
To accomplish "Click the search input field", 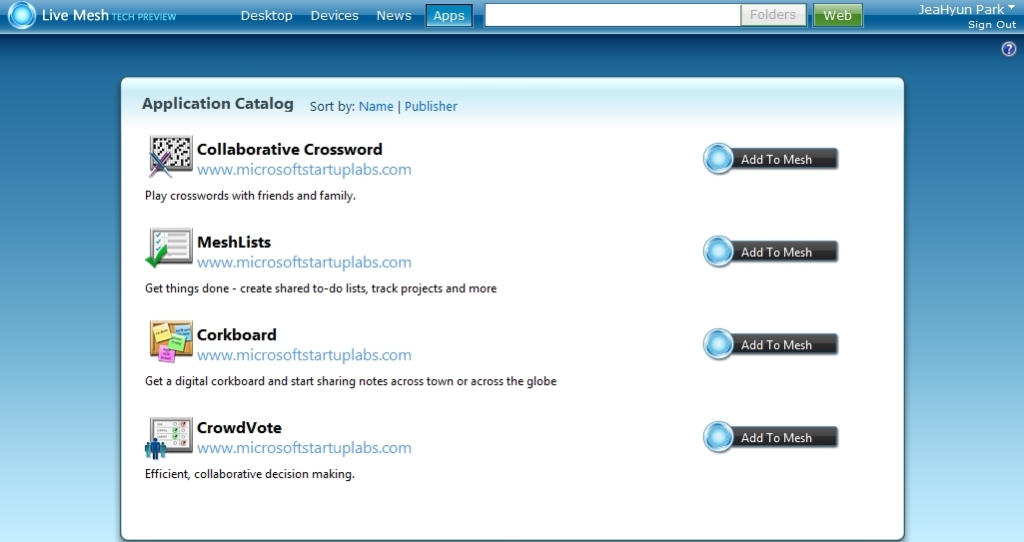I will click(613, 15).
